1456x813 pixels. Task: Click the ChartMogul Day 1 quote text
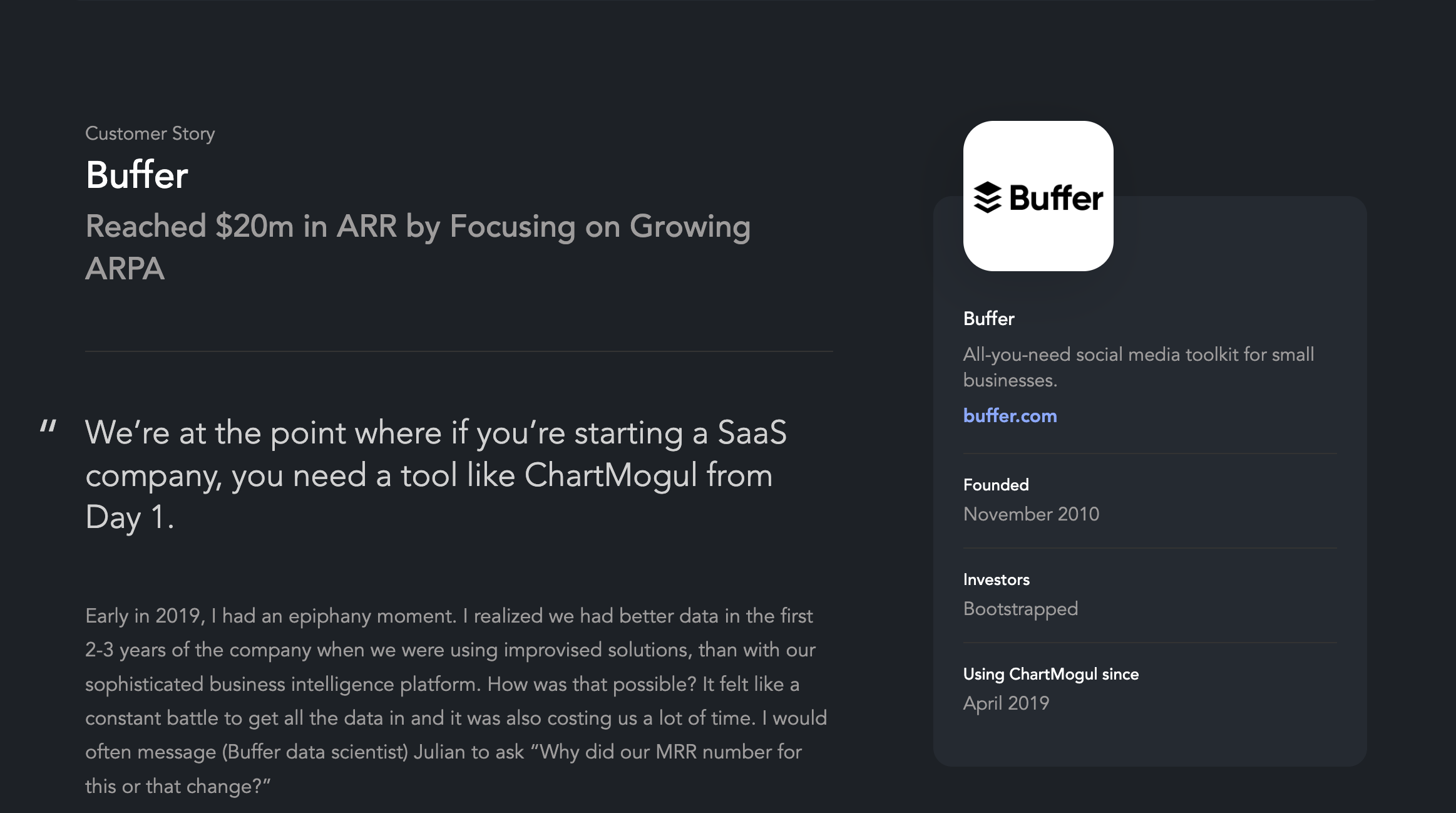(x=436, y=475)
